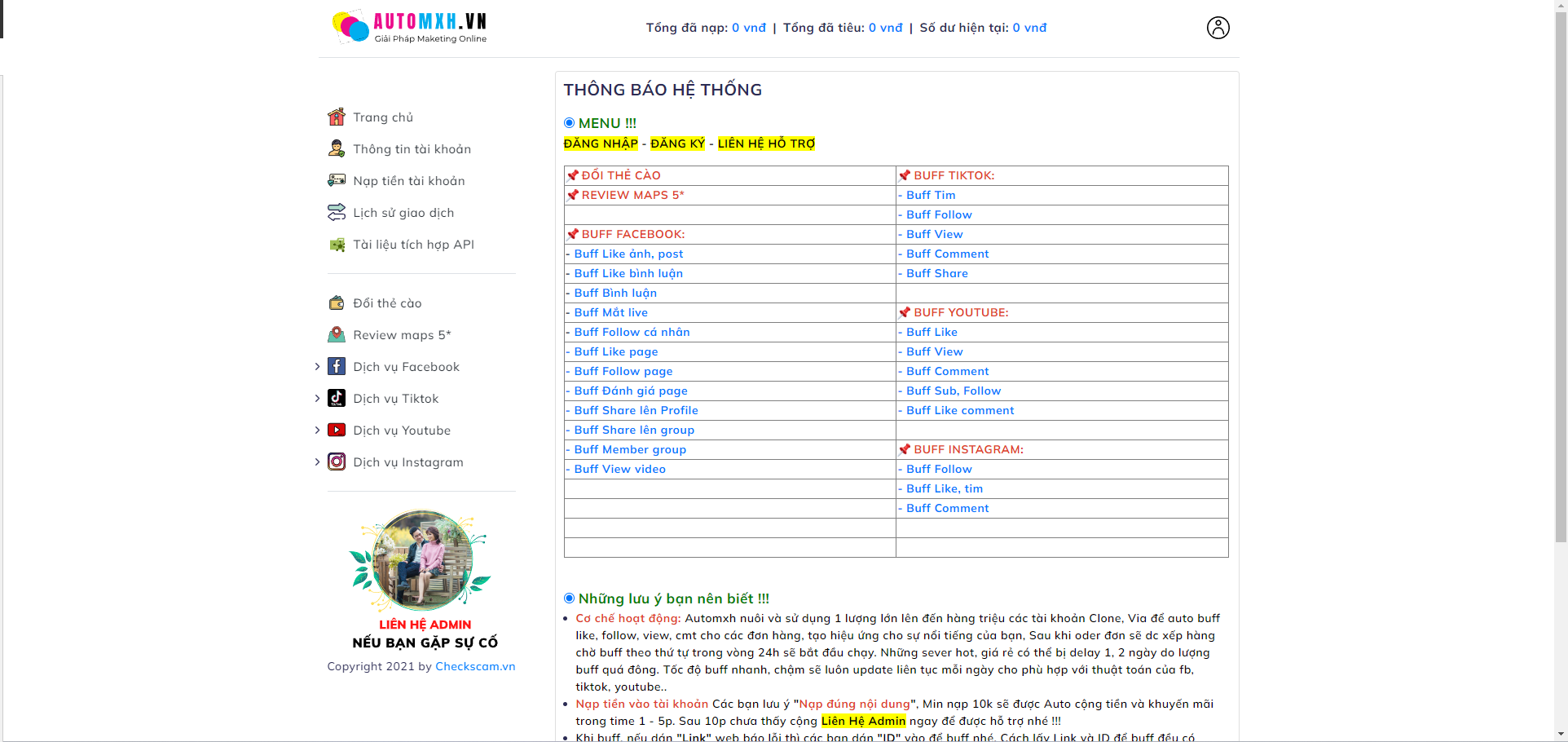Viewport: 1568px width, 742px height.
Task: Select the LIÊN HỆ HỖ TRỢ link
Action: (x=766, y=144)
